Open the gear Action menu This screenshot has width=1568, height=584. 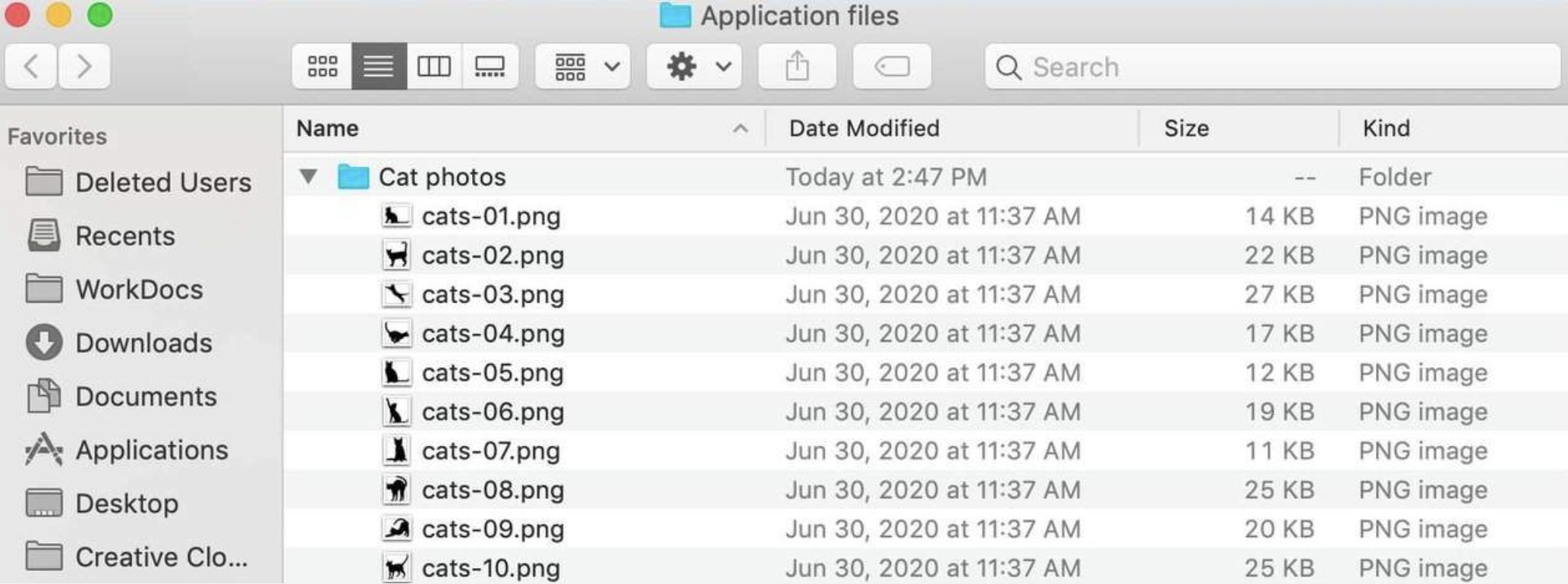(694, 67)
